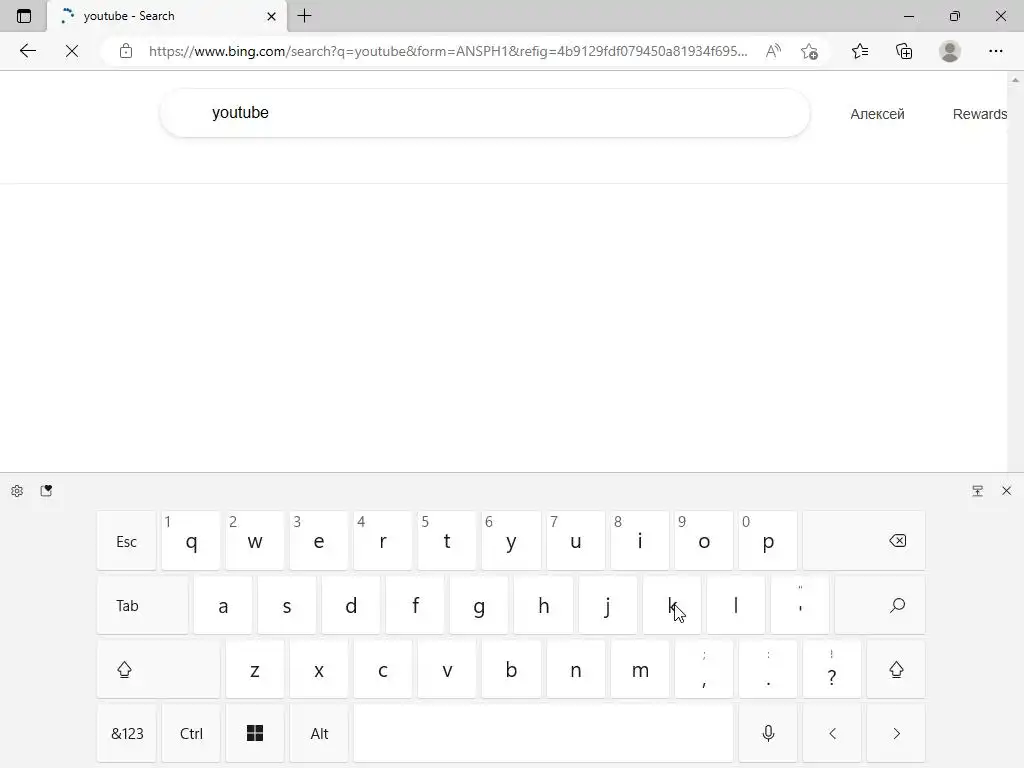Add this page to favorites

[x=809, y=51]
